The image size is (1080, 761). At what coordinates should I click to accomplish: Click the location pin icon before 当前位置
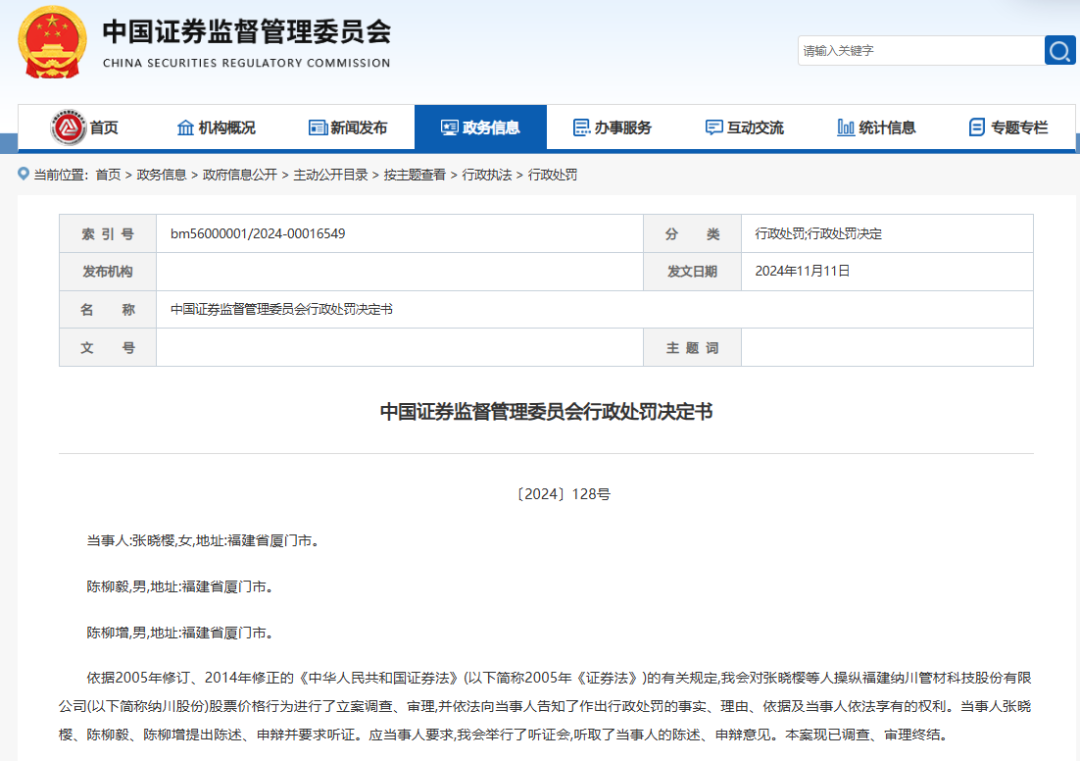coord(24,174)
